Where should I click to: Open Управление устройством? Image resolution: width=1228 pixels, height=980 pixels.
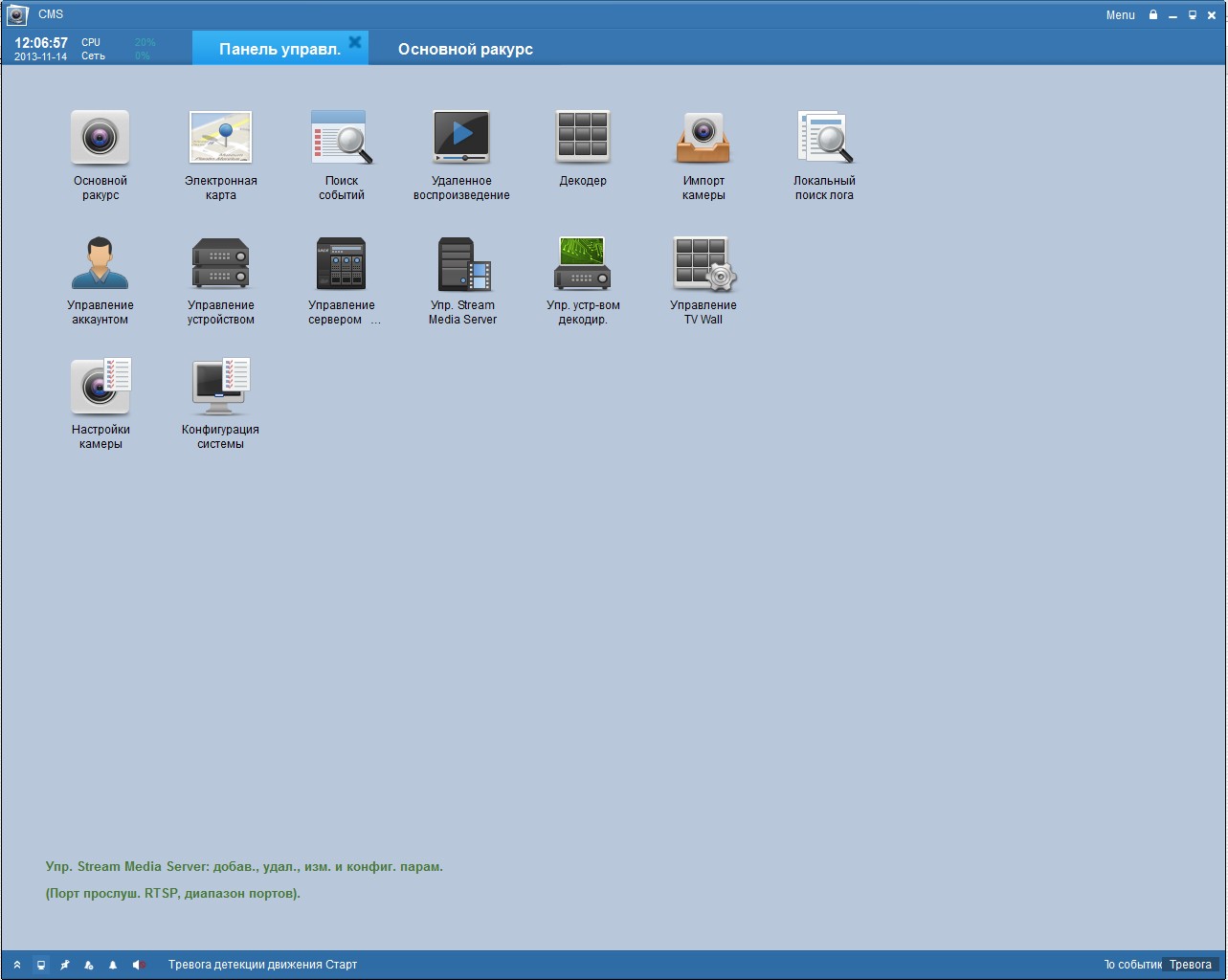click(221, 263)
